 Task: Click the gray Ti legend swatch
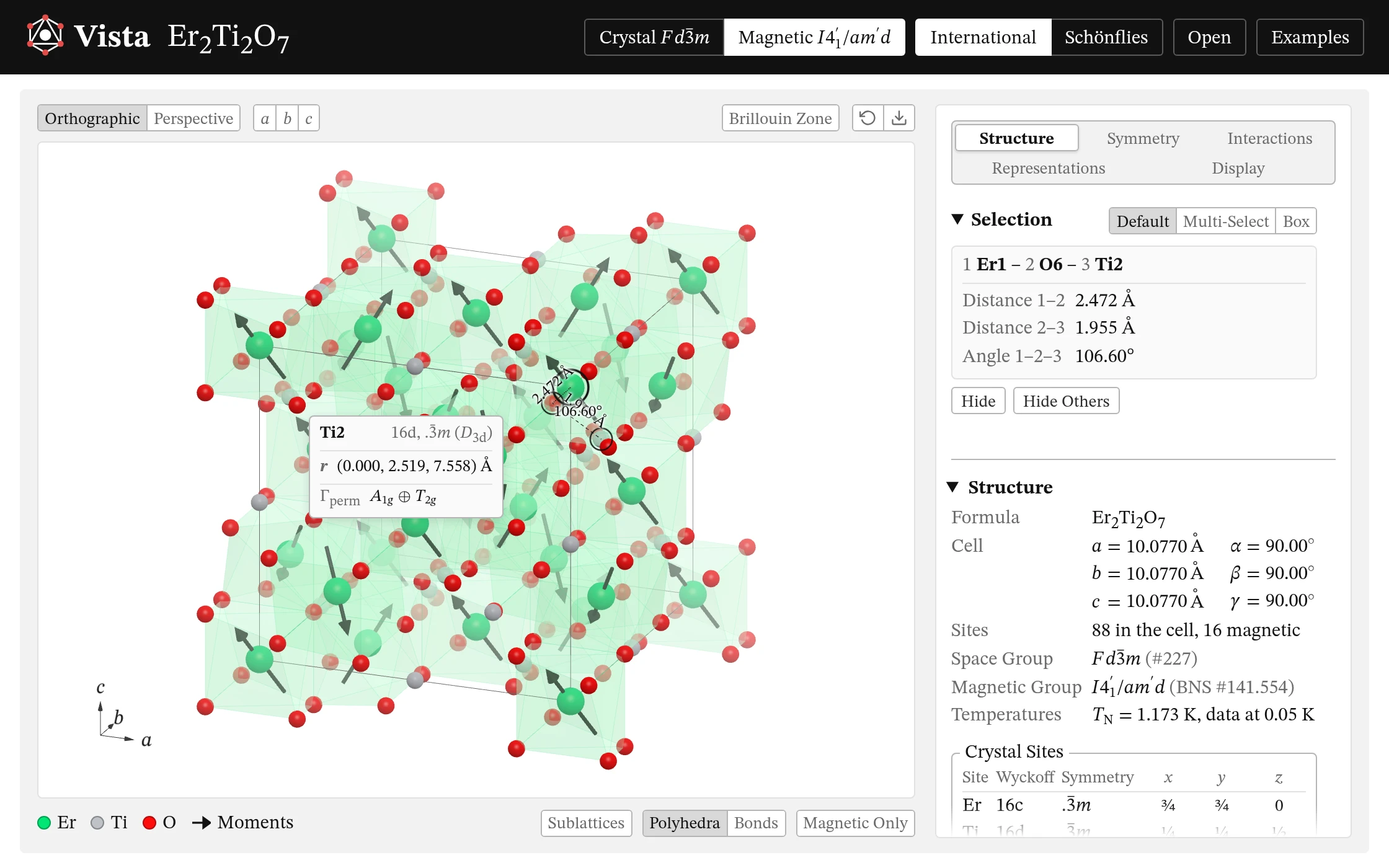[x=97, y=823]
